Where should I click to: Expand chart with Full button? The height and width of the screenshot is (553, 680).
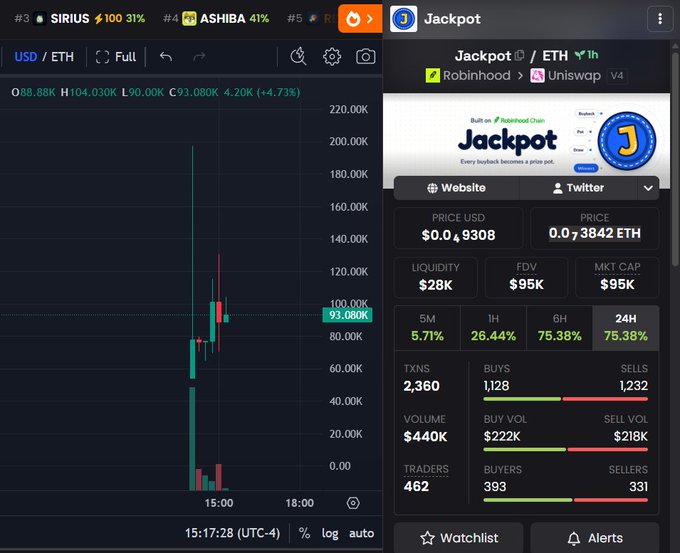point(116,57)
